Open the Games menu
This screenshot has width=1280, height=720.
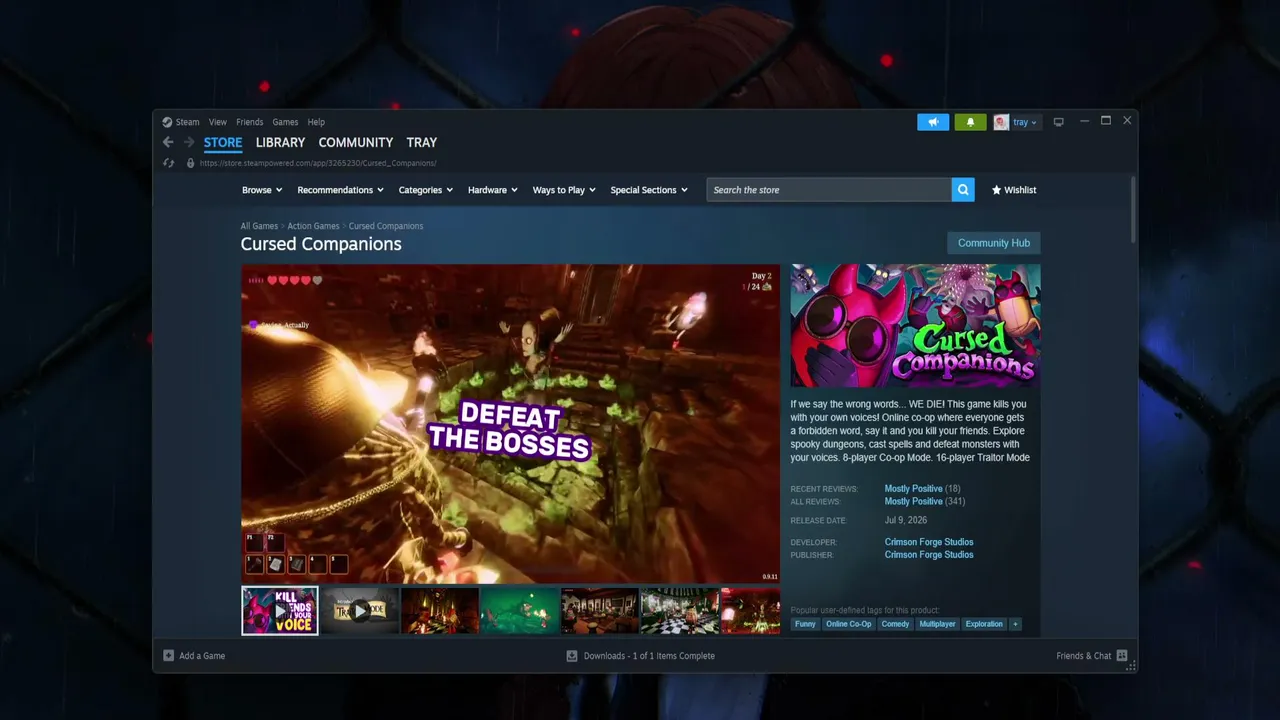[x=285, y=122]
